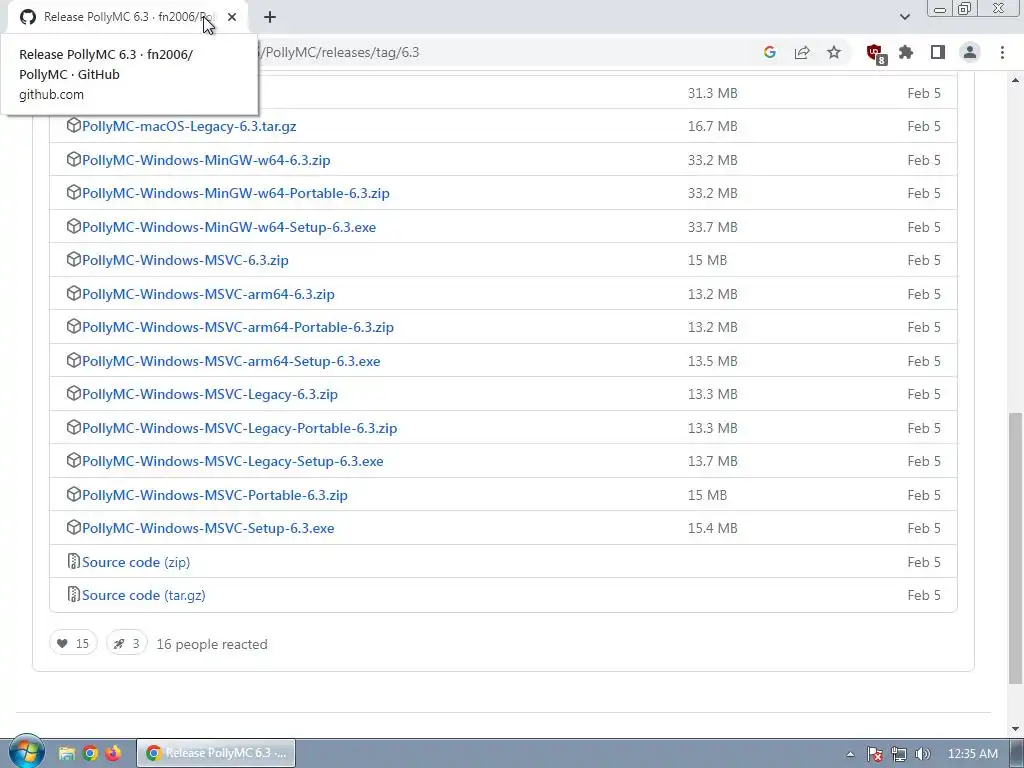
Task: Click the 33.7 MB file size value
Action: pyautogui.click(x=712, y=227)
